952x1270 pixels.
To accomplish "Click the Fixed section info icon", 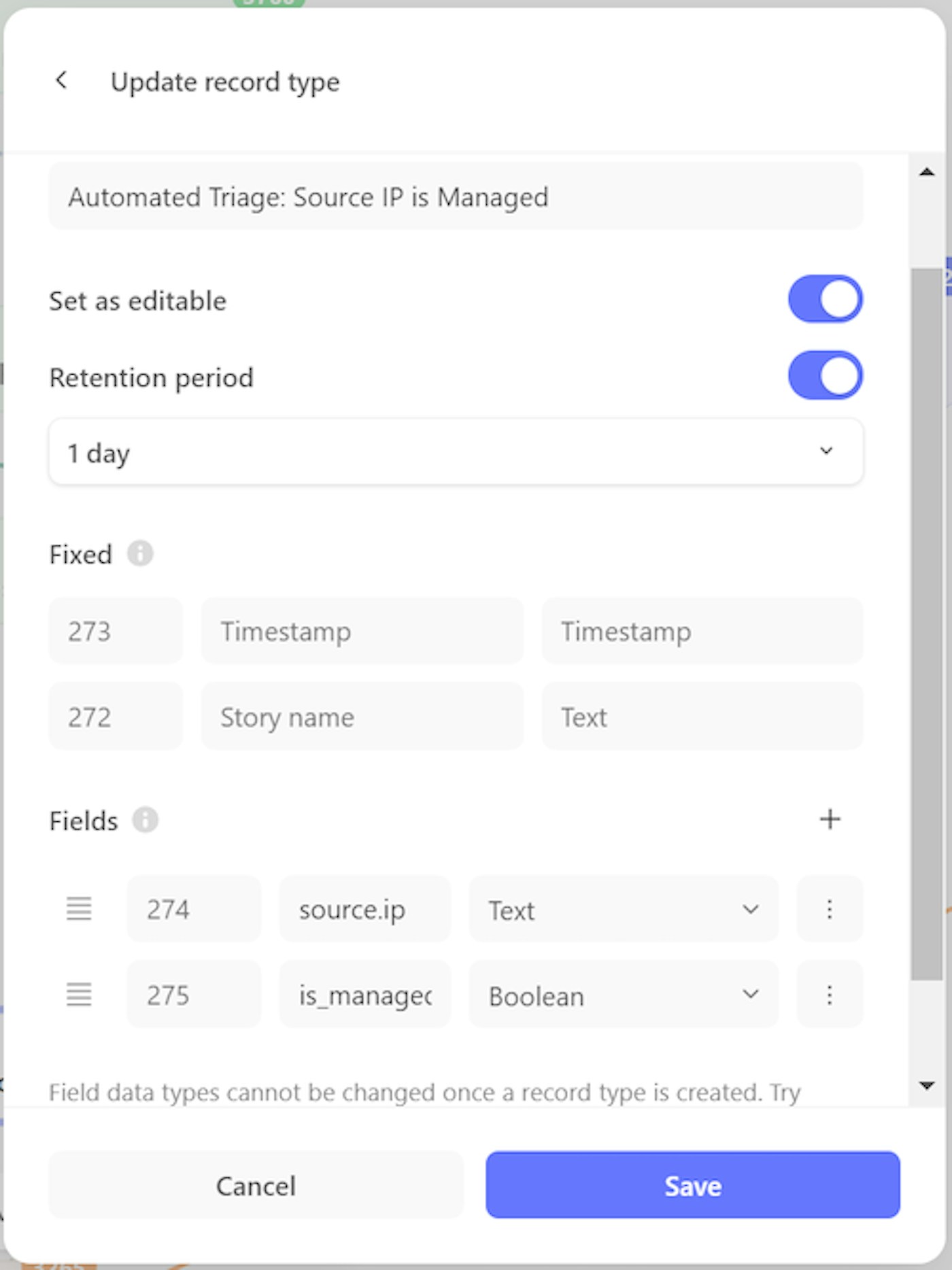I will click(141, 553).
